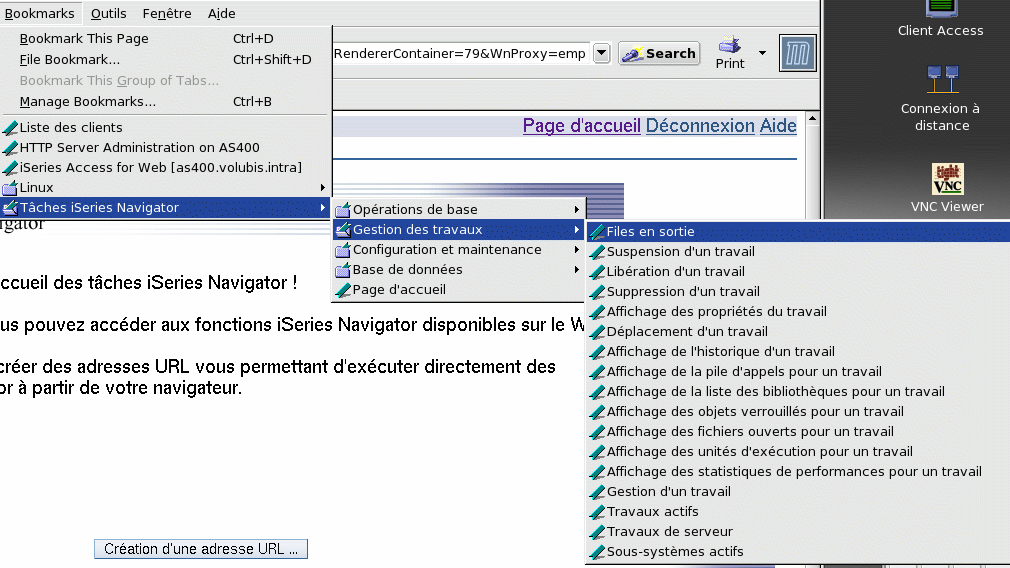Select Affichage de la liste des bibliothèques entry
The width and height of the screenshot is (1010, 568).
tap(798, 392)
